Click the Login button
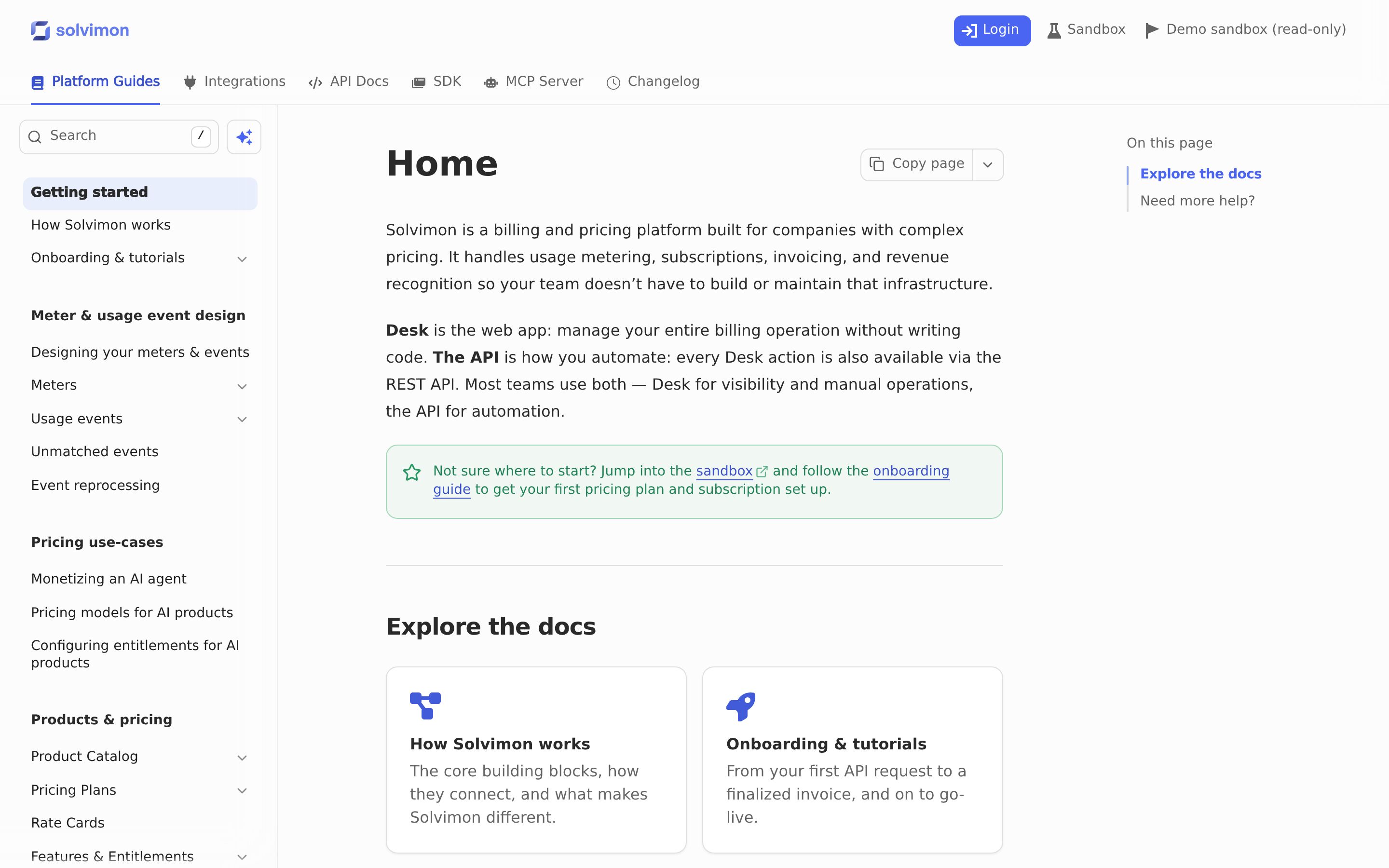This screenshot has width=1389, height=868. 992,30
